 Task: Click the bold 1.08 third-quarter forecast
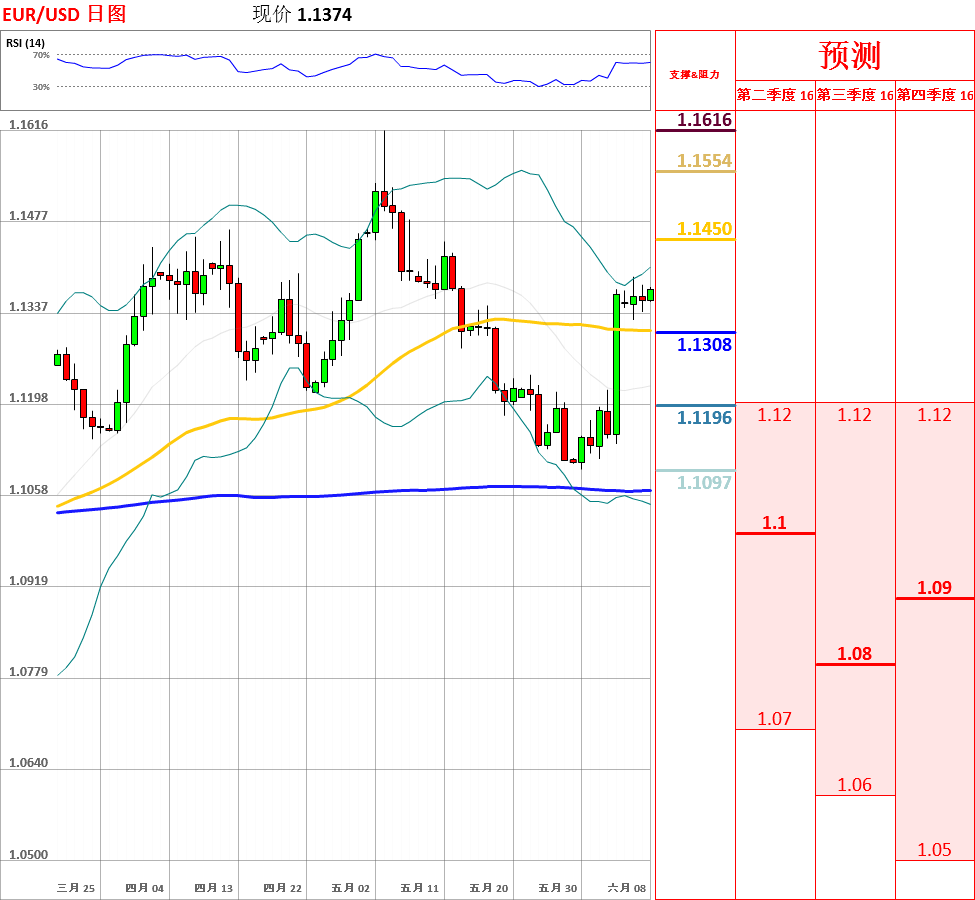pos(854,654)
